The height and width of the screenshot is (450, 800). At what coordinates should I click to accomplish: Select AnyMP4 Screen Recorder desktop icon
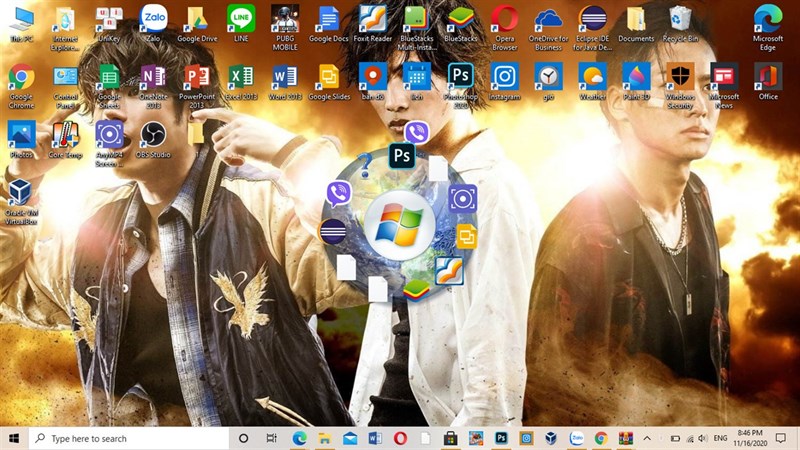click(x=109, y=144)
